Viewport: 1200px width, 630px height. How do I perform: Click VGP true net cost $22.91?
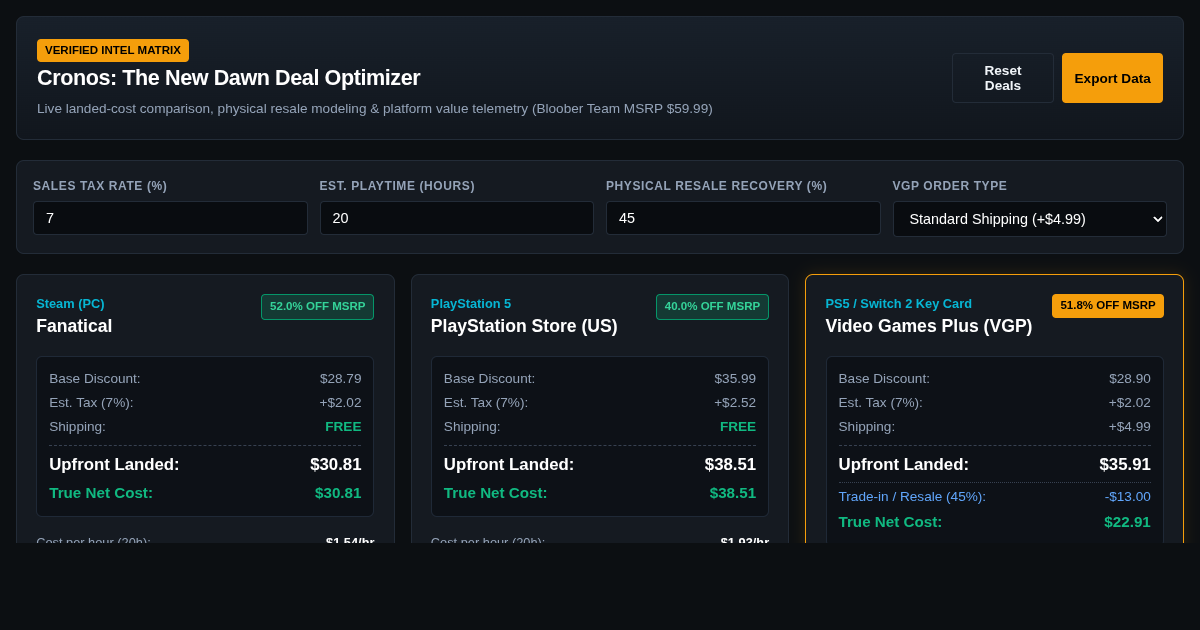(1127, 522)
